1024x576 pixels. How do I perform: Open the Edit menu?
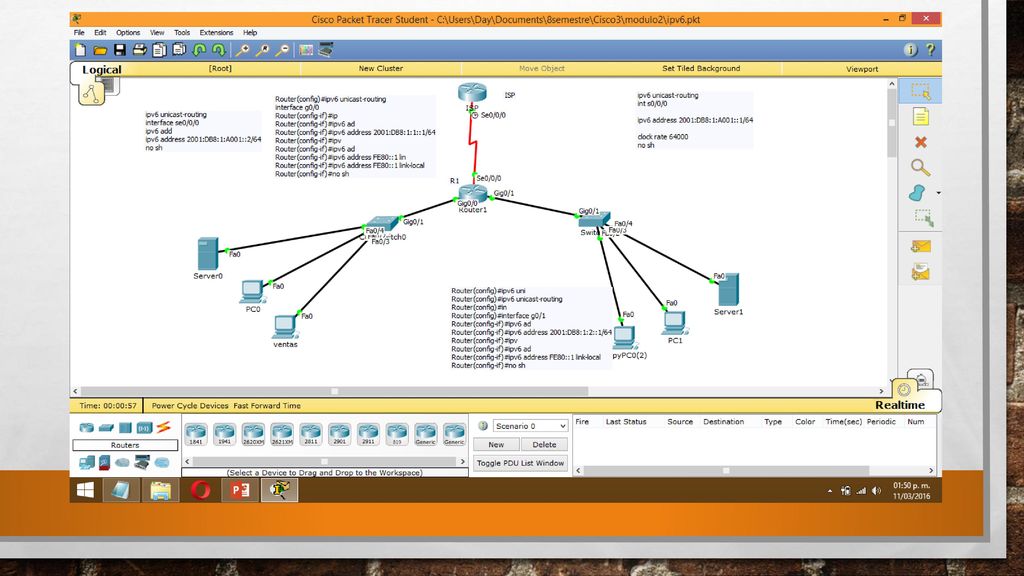[x=100, y=32]
